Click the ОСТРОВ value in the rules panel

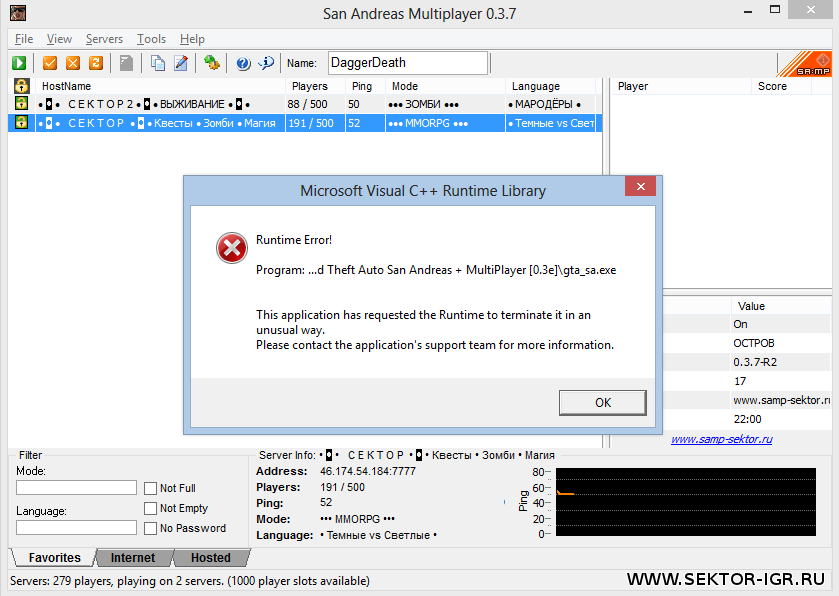pos(754,343)
